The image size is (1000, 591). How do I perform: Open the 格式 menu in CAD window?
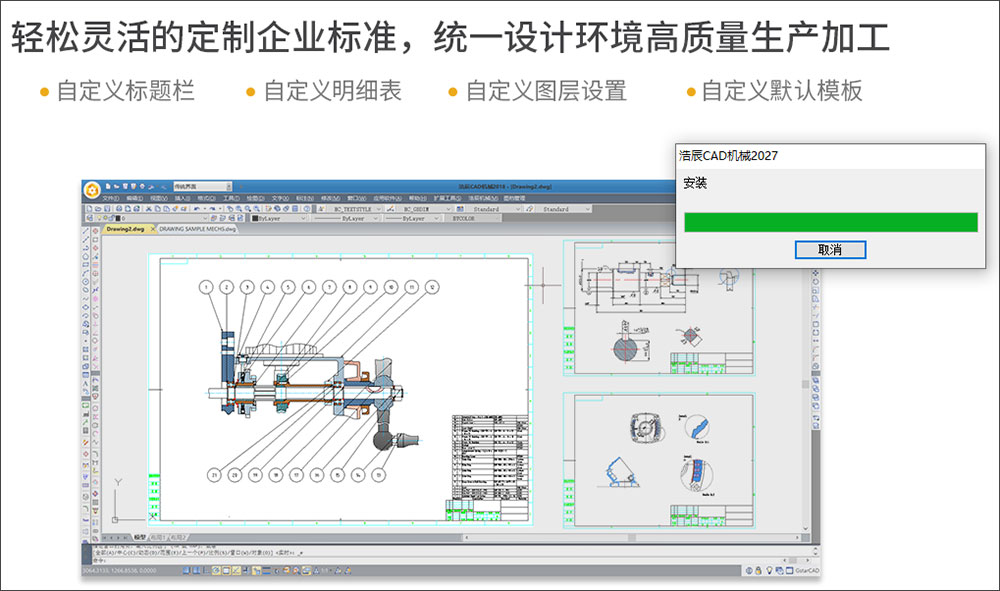click(207, 198)
